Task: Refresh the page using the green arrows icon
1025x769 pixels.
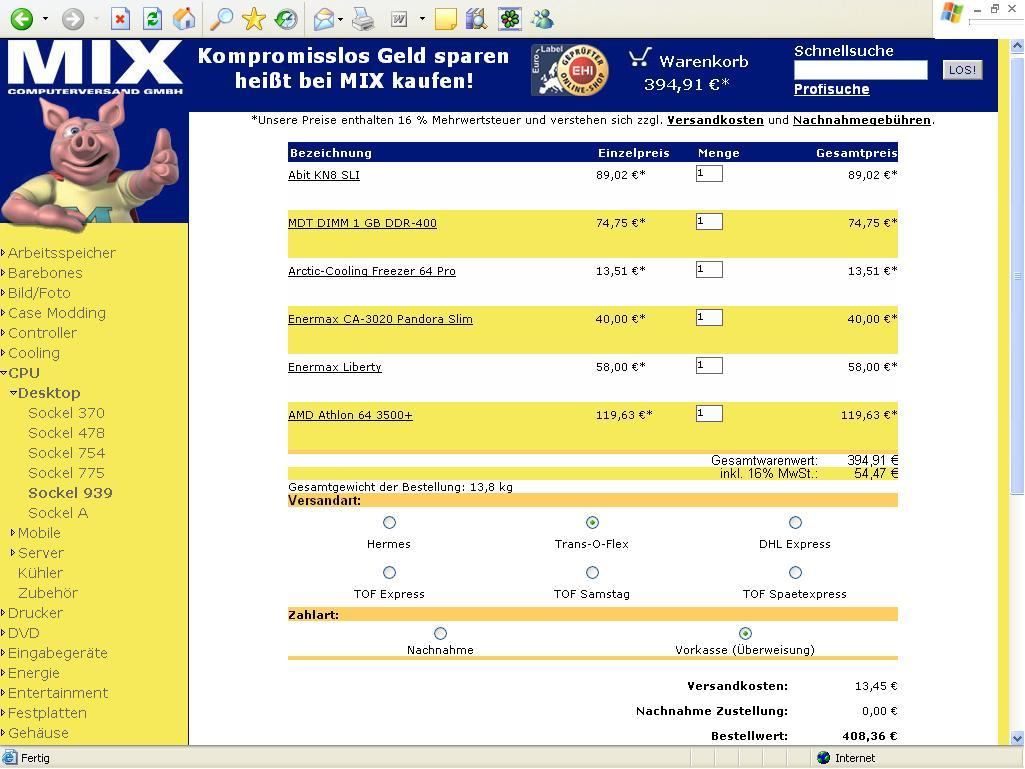Action: point(152,18)
